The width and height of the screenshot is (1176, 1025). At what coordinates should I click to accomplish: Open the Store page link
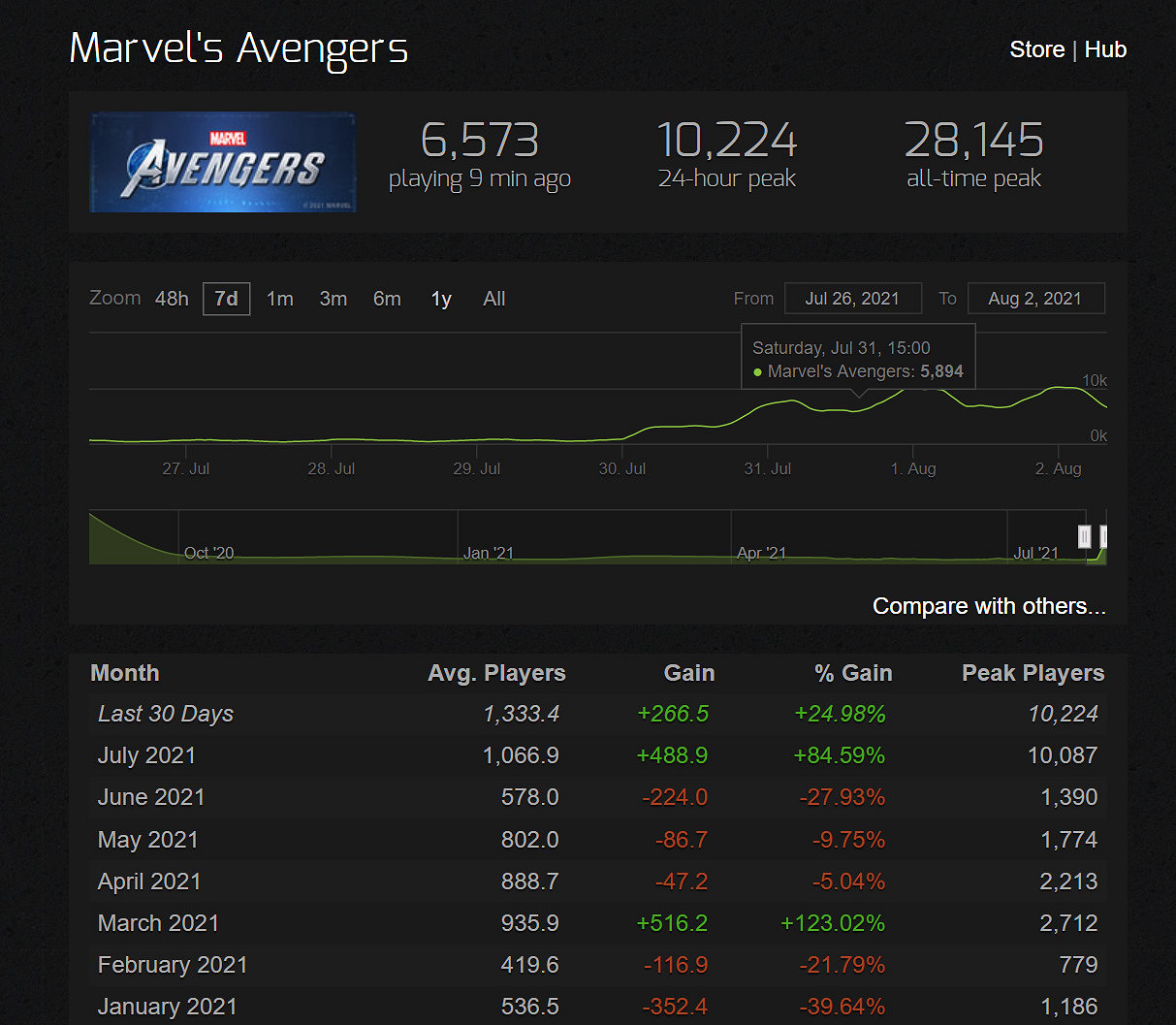tap(1036, 49)
